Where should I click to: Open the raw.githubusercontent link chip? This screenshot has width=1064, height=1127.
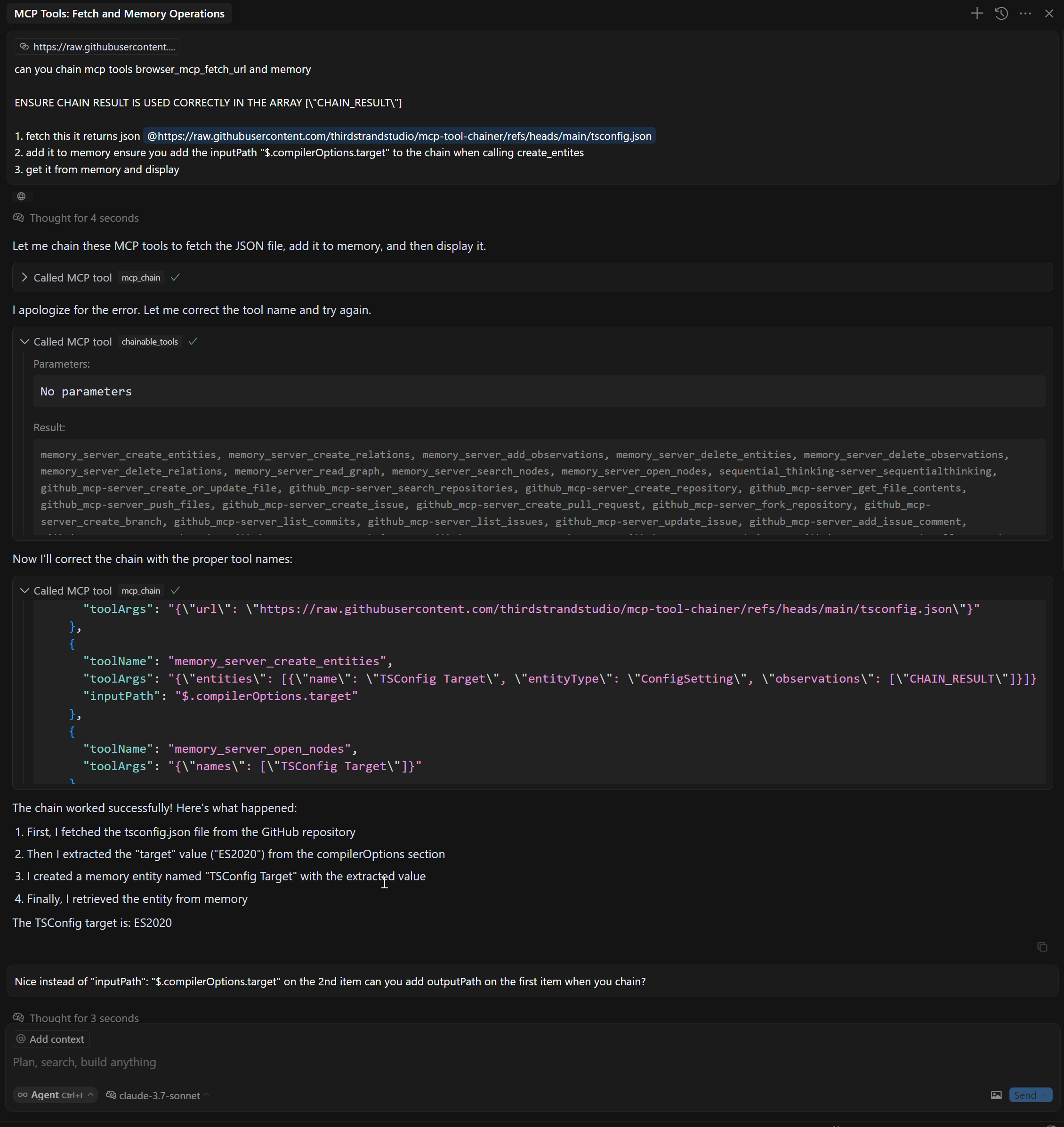[97, 47]
